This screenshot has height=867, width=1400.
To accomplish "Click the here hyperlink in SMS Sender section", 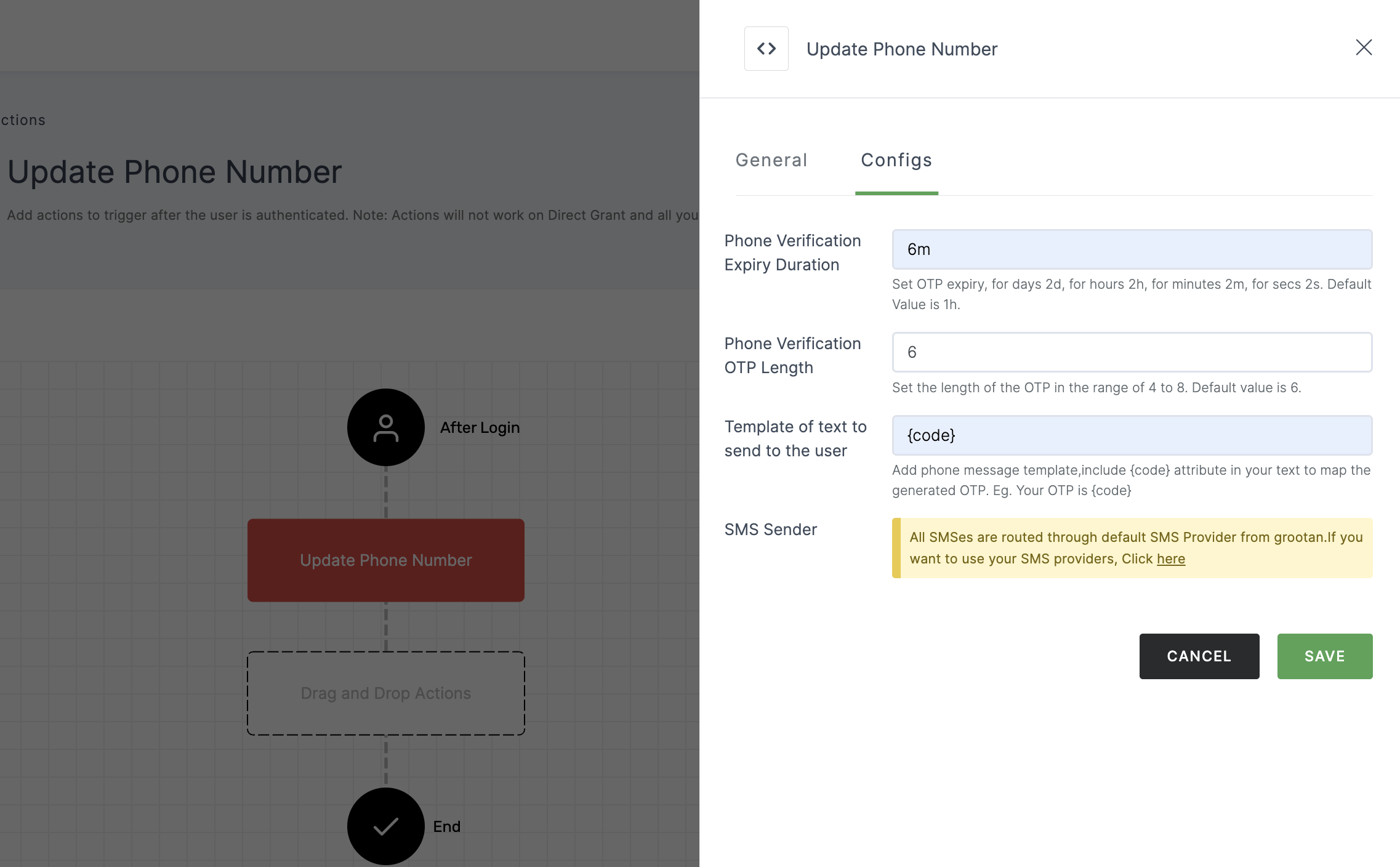I will point(1170,558).
